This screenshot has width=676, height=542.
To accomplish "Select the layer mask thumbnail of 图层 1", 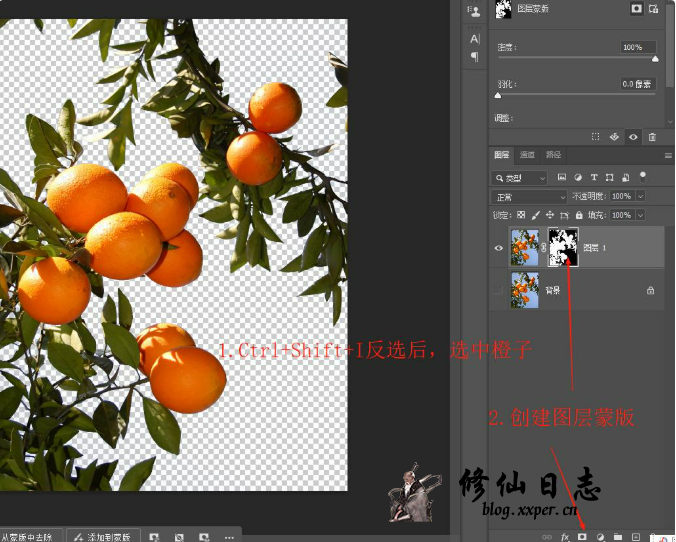I will click(563, 247).
